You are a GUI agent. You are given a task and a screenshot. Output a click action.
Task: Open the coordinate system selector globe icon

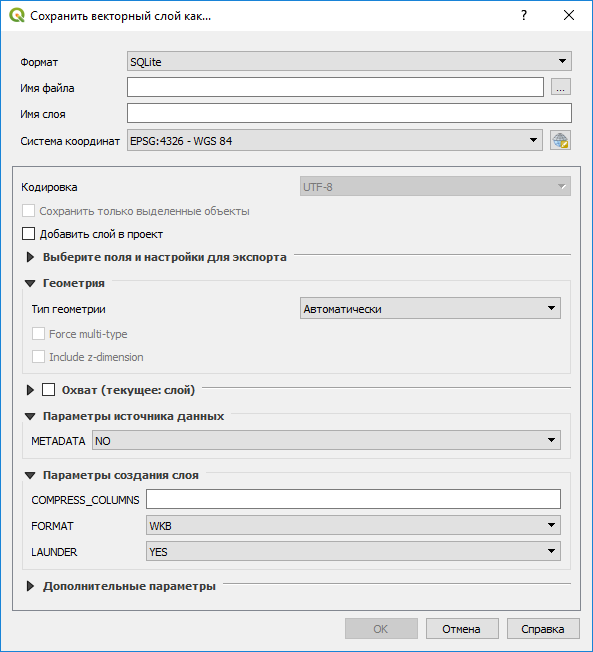[x=560, y=140]
